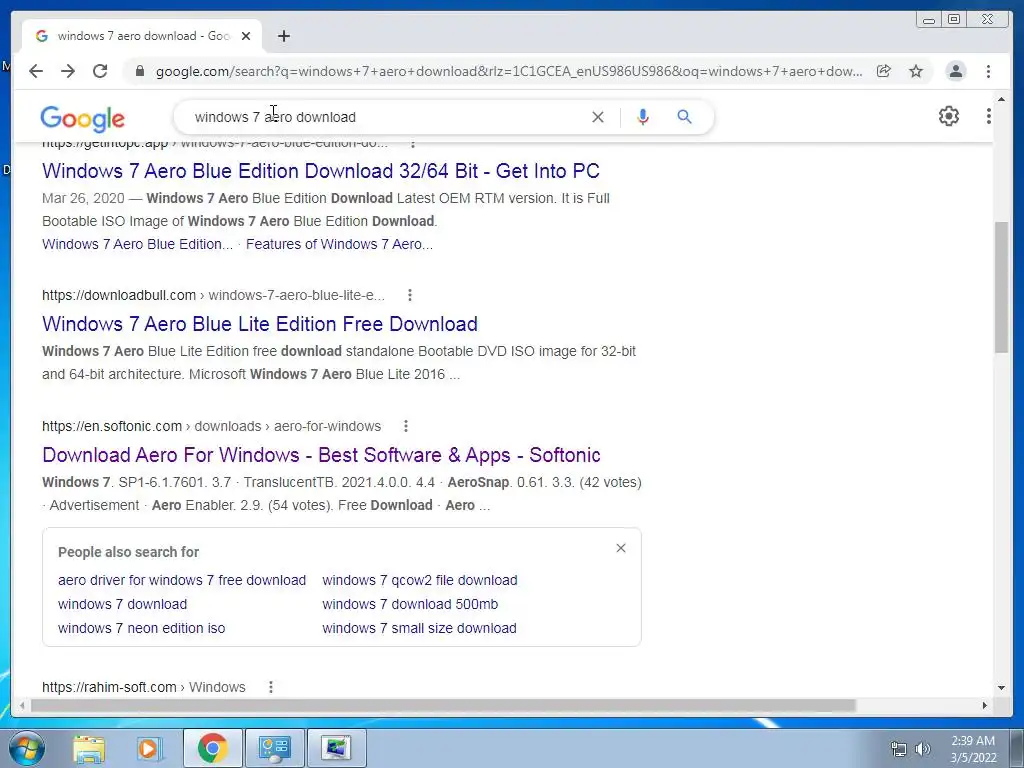Open the monitor app taskbar icon
This screenshot has height=768, width=1024.
pyautogui.click(x=336, y=748)
